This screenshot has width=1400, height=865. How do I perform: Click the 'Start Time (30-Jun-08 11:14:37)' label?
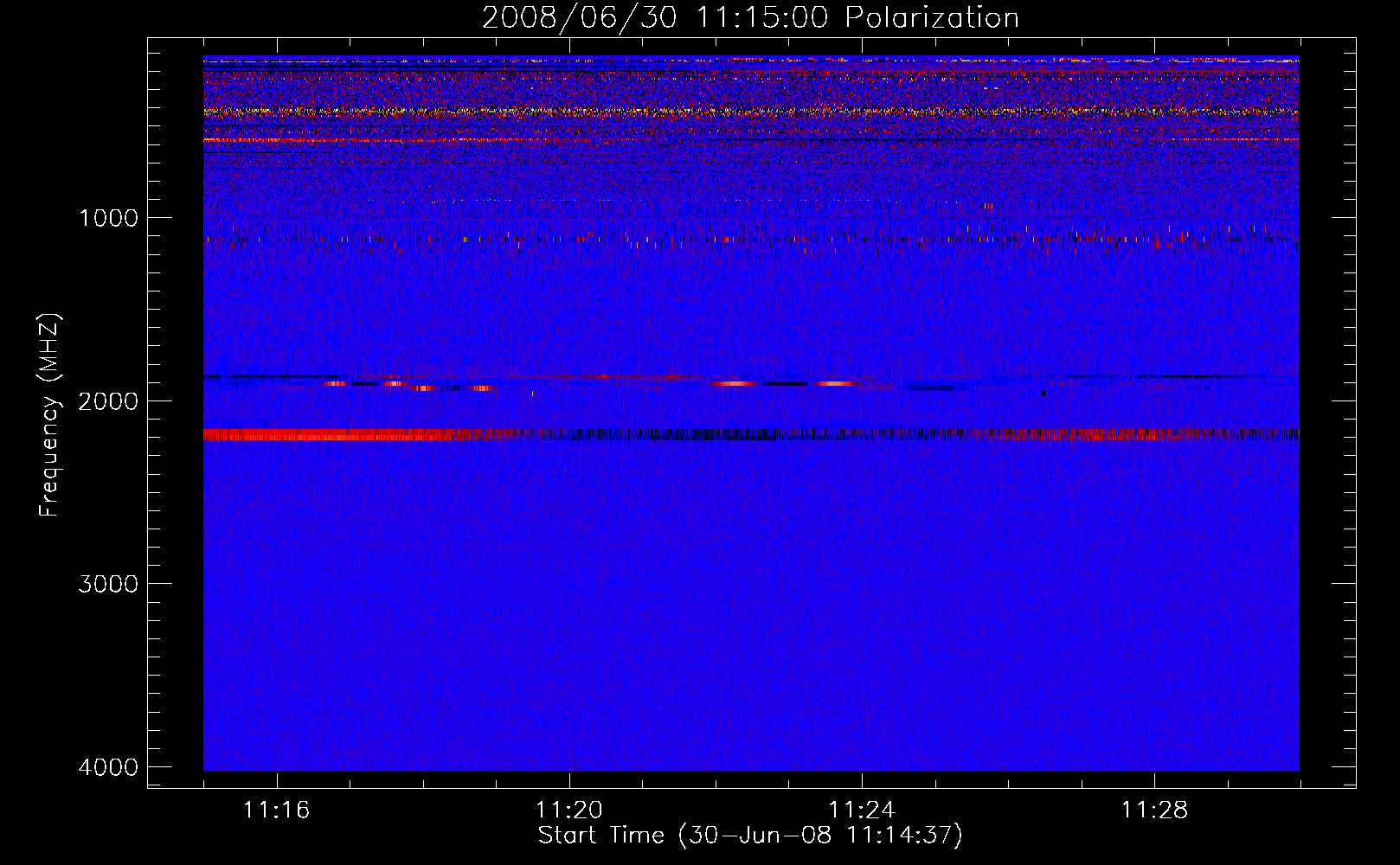(x=750, y=836)
